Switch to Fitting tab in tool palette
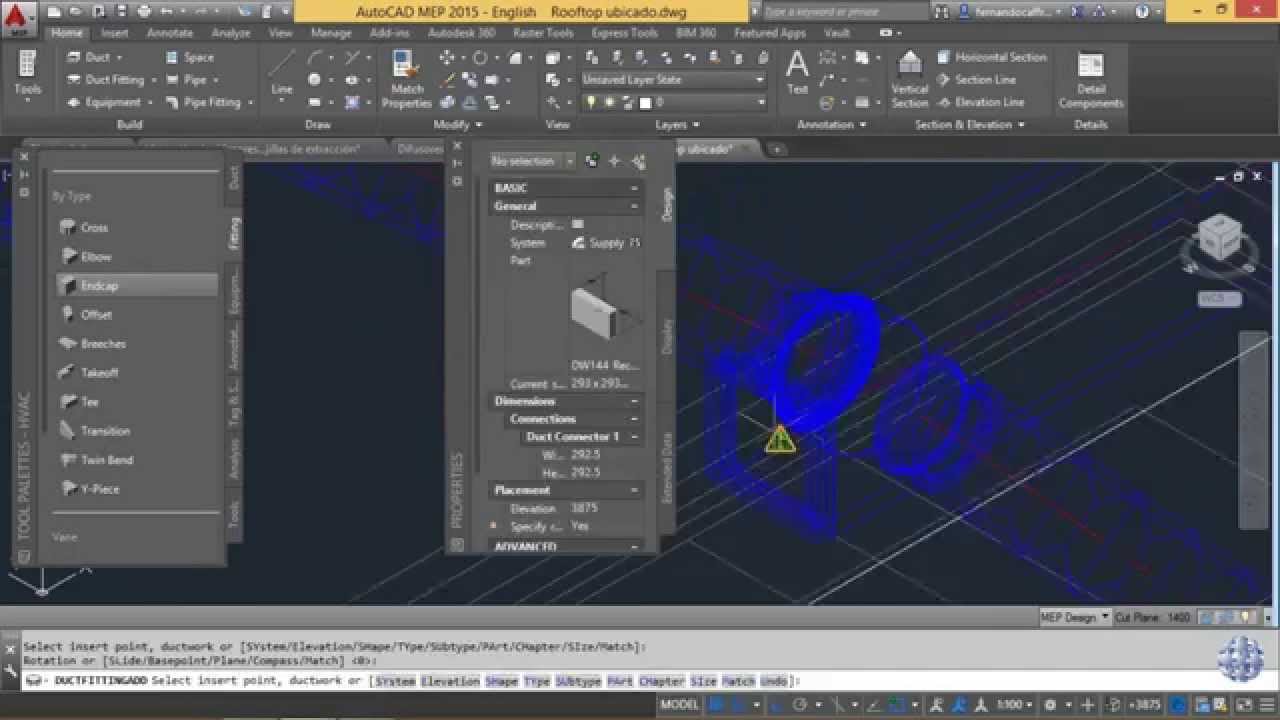This screenshot has height=720, width=1280. [x=234, y=231]
